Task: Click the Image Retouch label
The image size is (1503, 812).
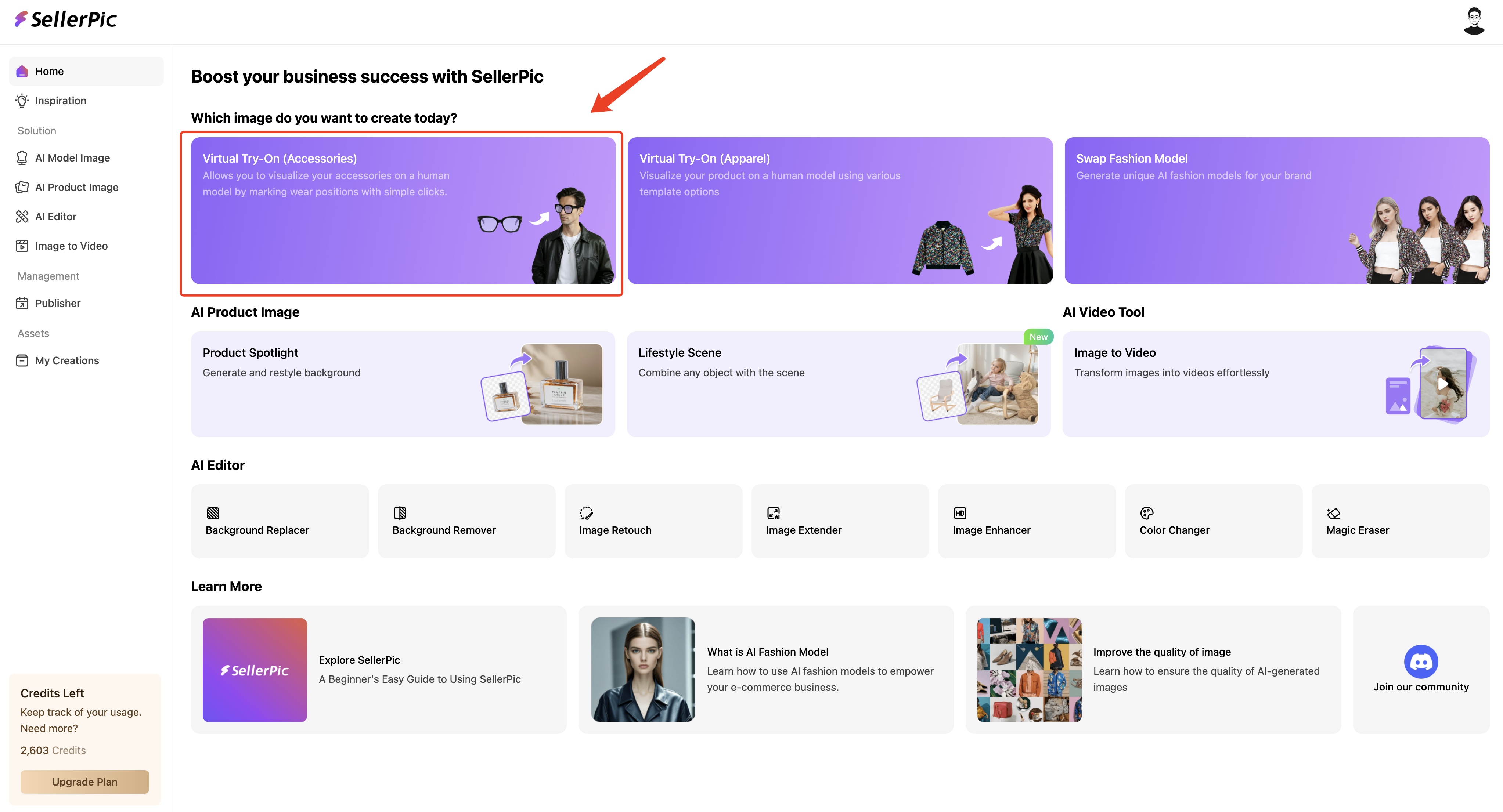Action: click(615, 530)
